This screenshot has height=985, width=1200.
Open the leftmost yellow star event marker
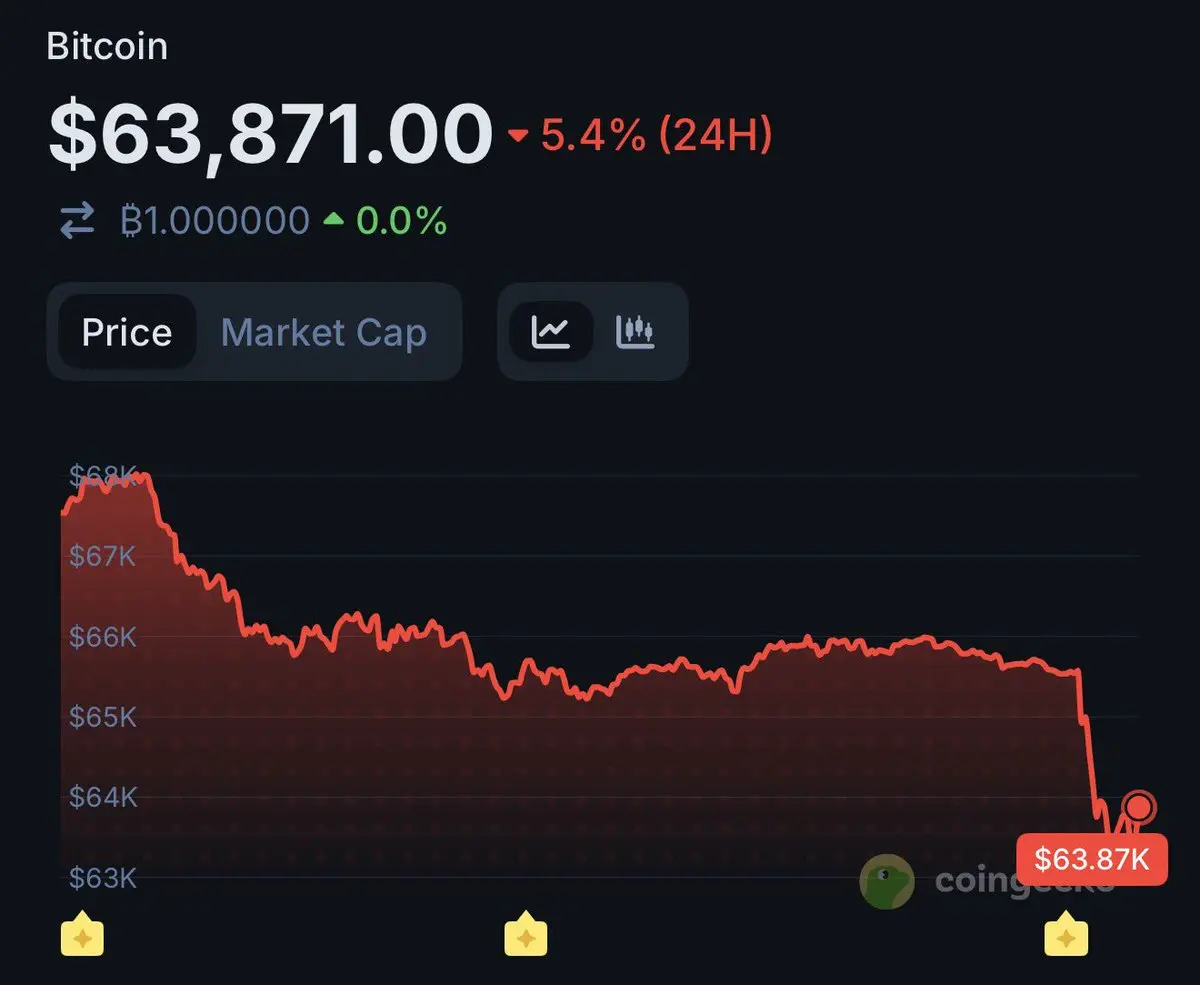click(82, 937)
